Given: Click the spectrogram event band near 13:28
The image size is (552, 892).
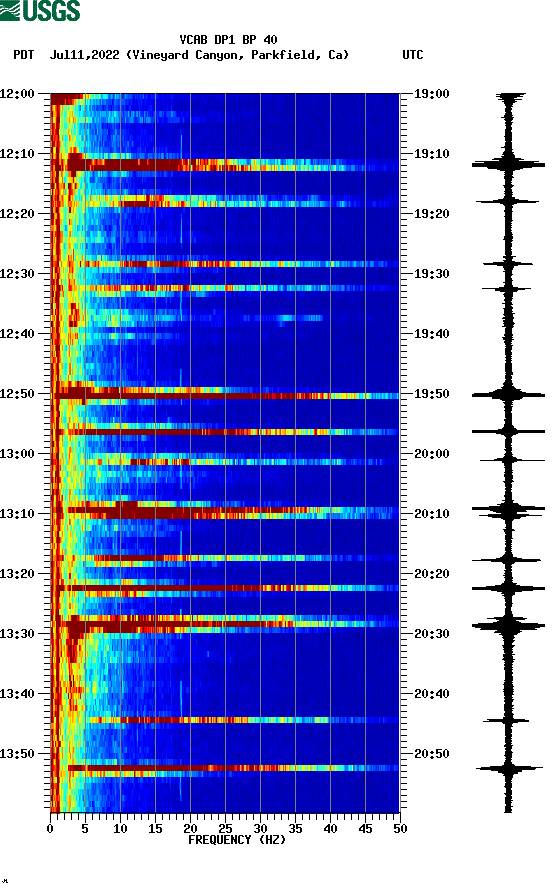Looking at the screenshot, I should (x=225, y=624).
